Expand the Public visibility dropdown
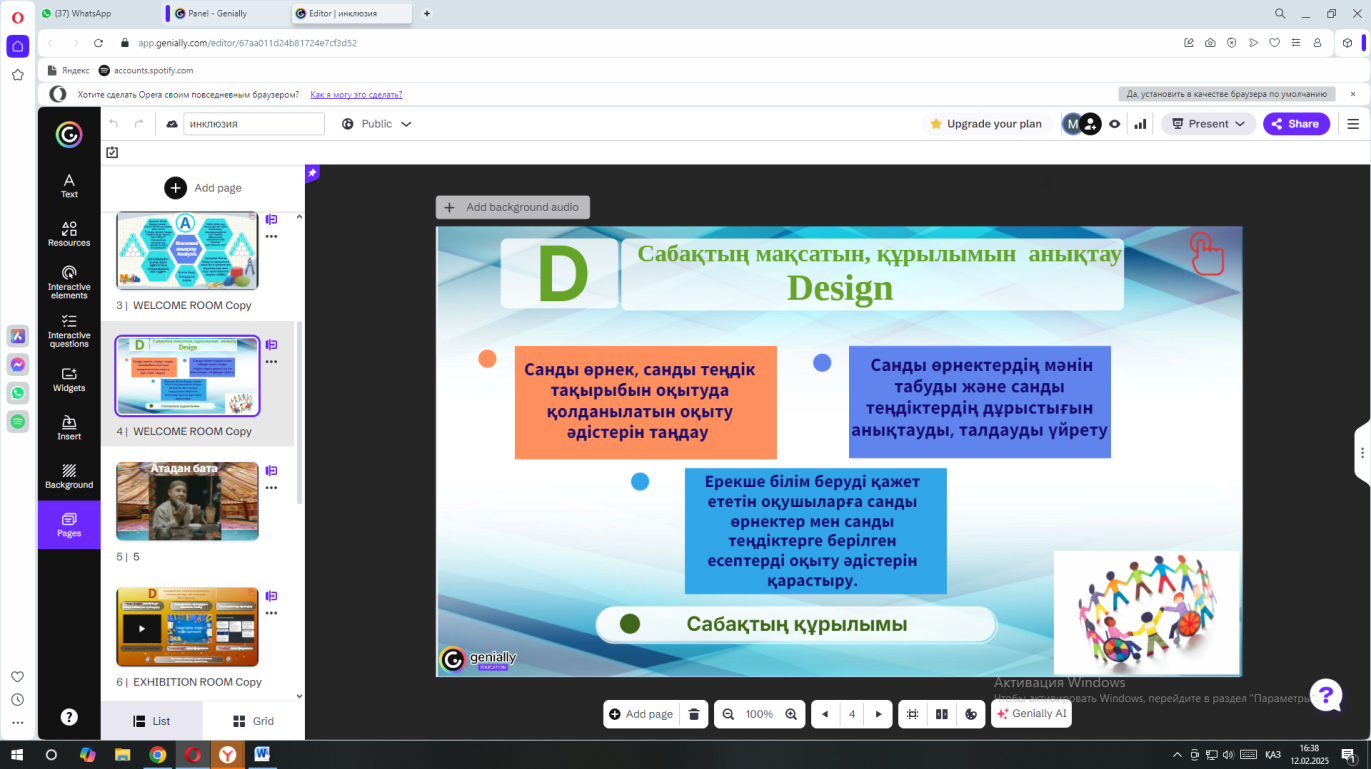 click(x=376, y=124)
